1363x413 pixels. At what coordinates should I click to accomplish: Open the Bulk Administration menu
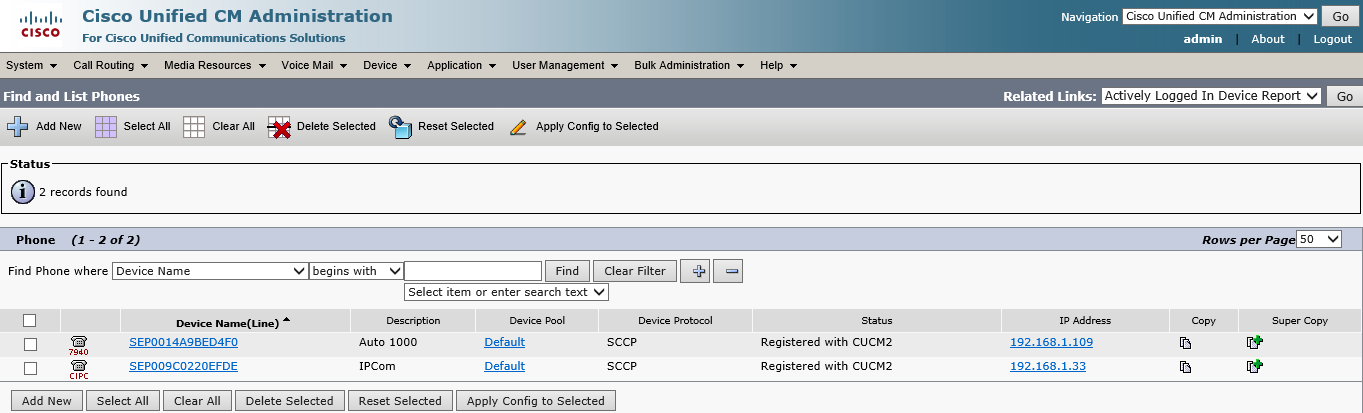pyautogui.click(x=689, y=65)
